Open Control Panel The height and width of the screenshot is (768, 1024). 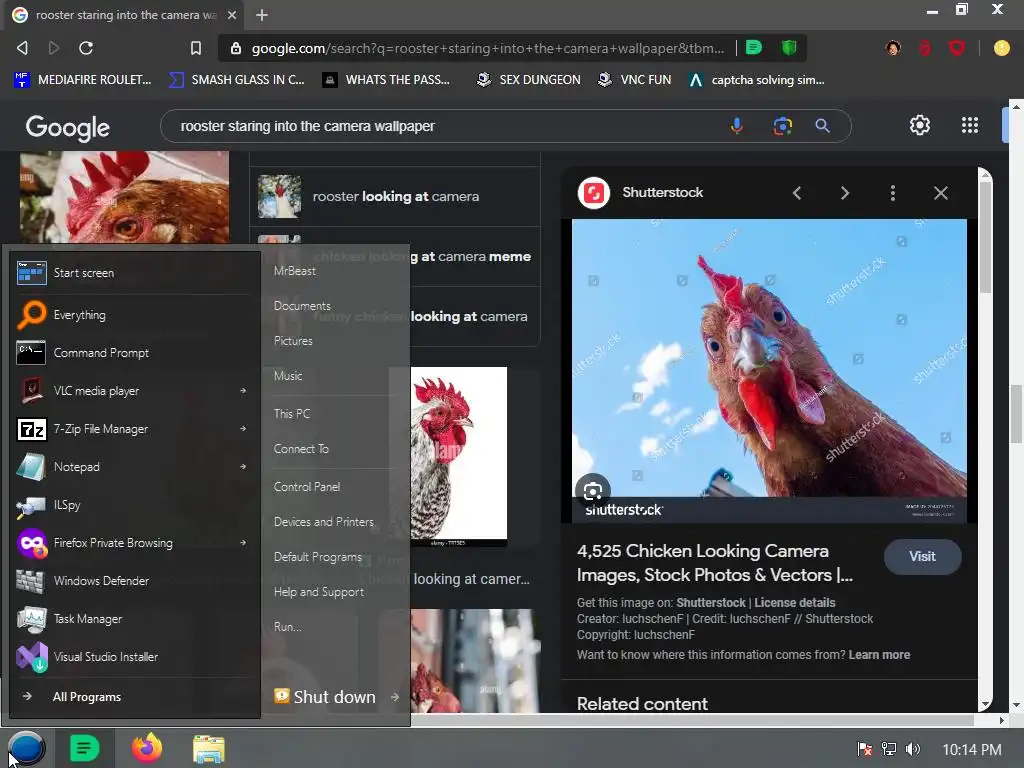[x=306, y=487]
